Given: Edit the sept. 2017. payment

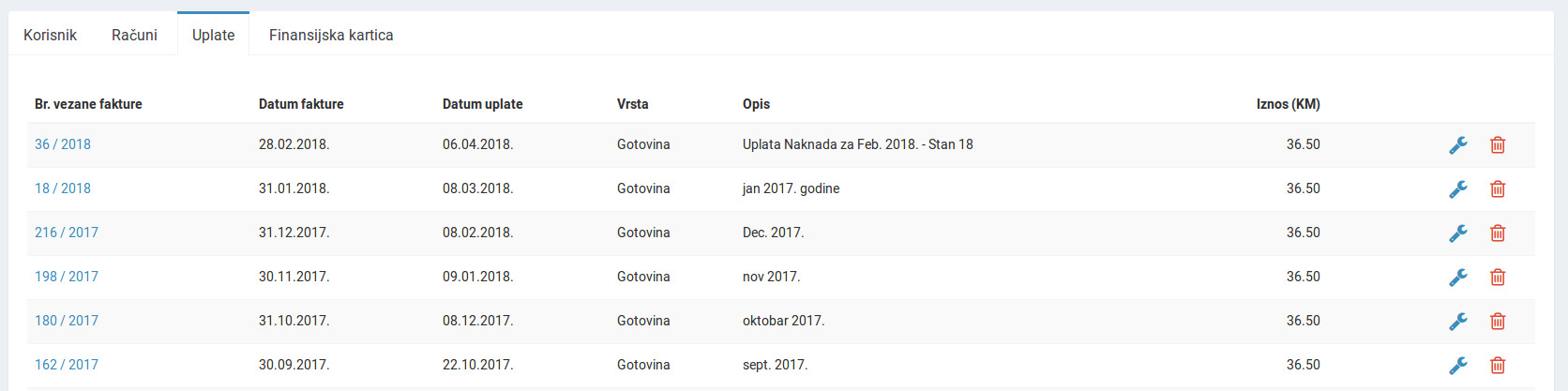Looking at the screenshot, I should click(1458, 366).
